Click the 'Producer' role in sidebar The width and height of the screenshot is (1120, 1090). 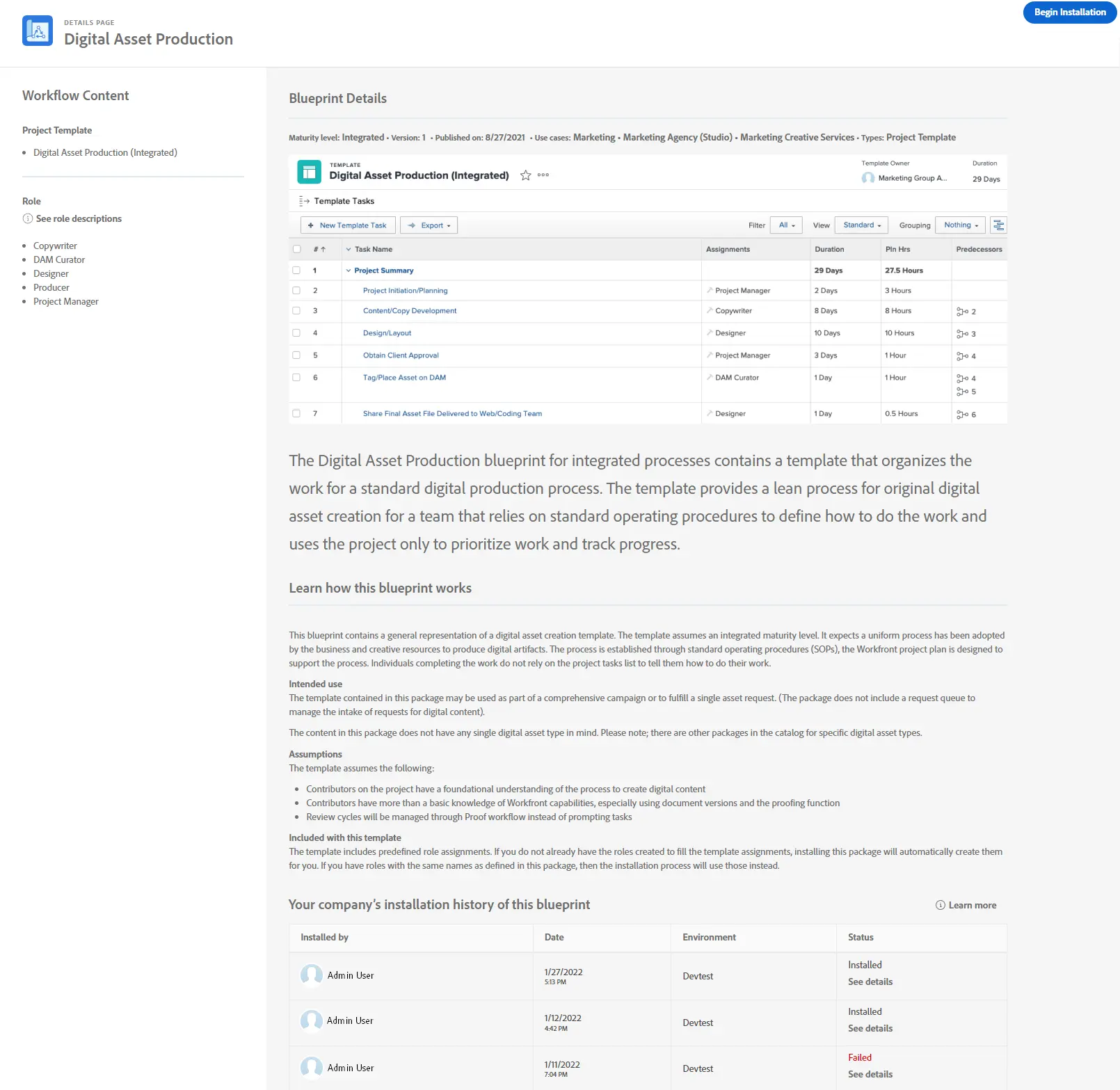[51, 287]
